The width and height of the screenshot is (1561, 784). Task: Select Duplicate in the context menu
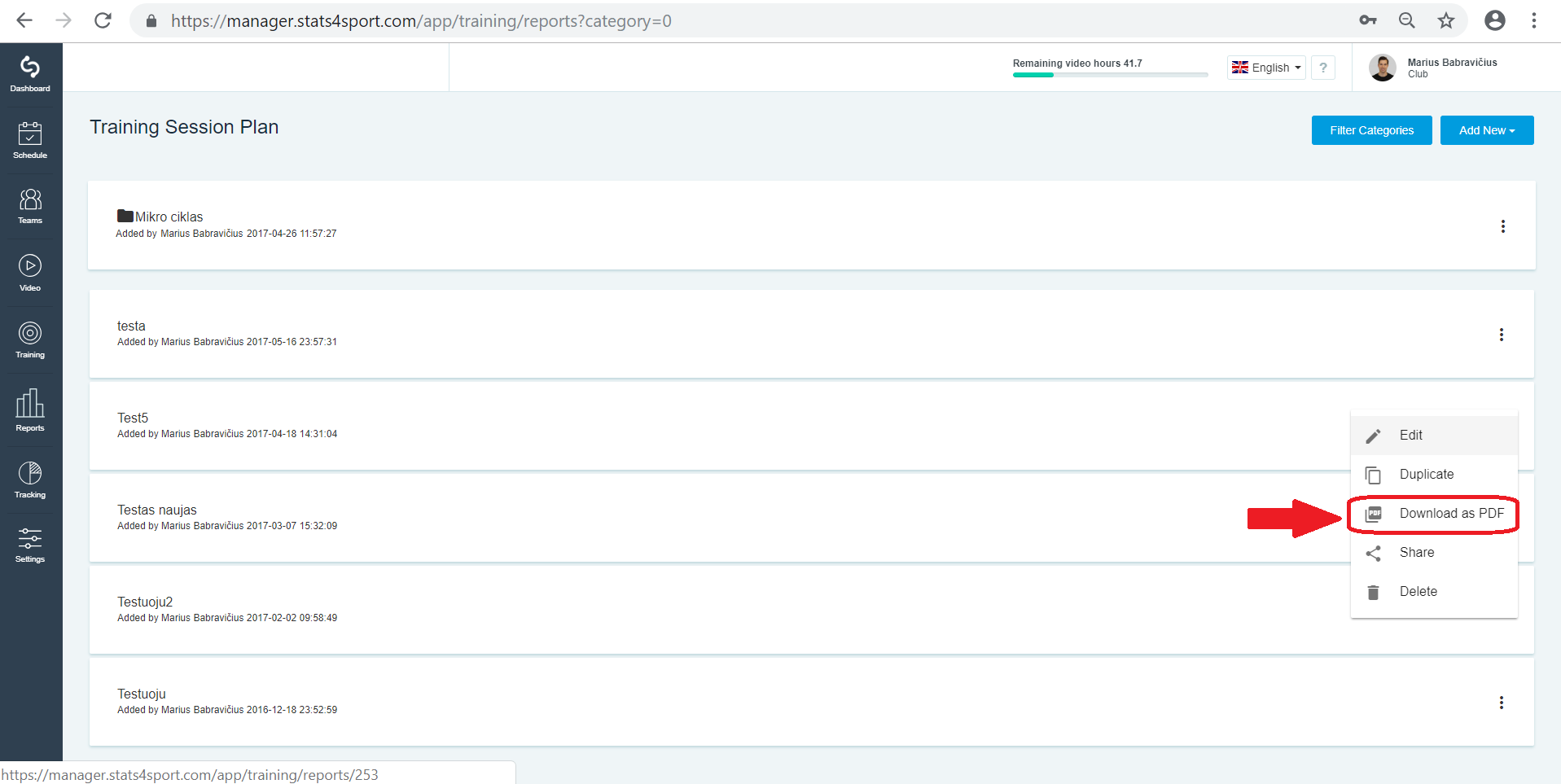coord(1434,475)
